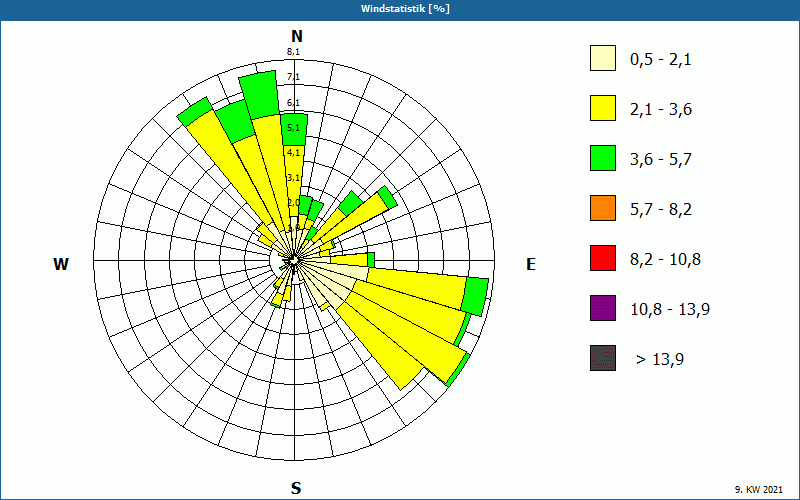Click the '> 13,9' legend text

pyautogui.click(x=660, y=360)
